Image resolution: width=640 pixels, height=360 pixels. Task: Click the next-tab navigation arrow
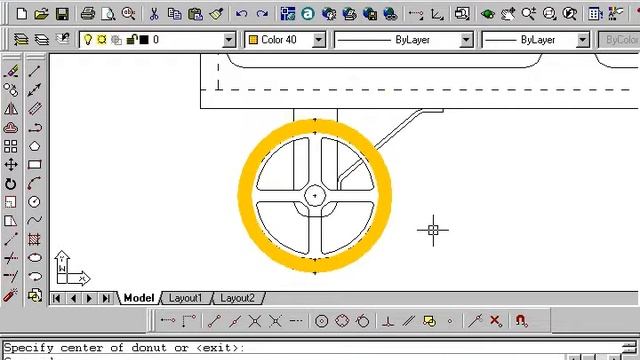tap(90, 298)
